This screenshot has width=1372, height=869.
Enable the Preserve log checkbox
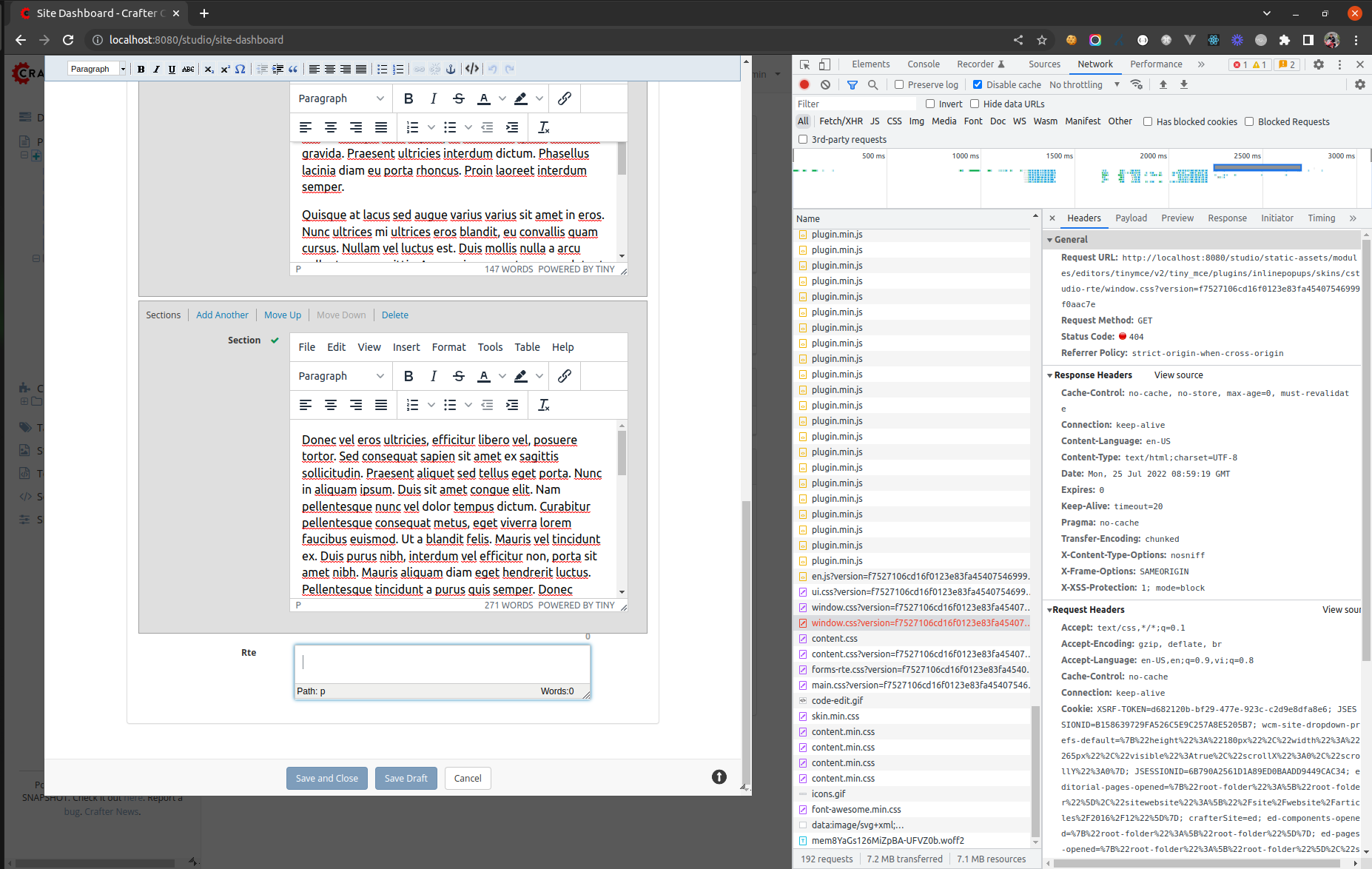(899, 84)
